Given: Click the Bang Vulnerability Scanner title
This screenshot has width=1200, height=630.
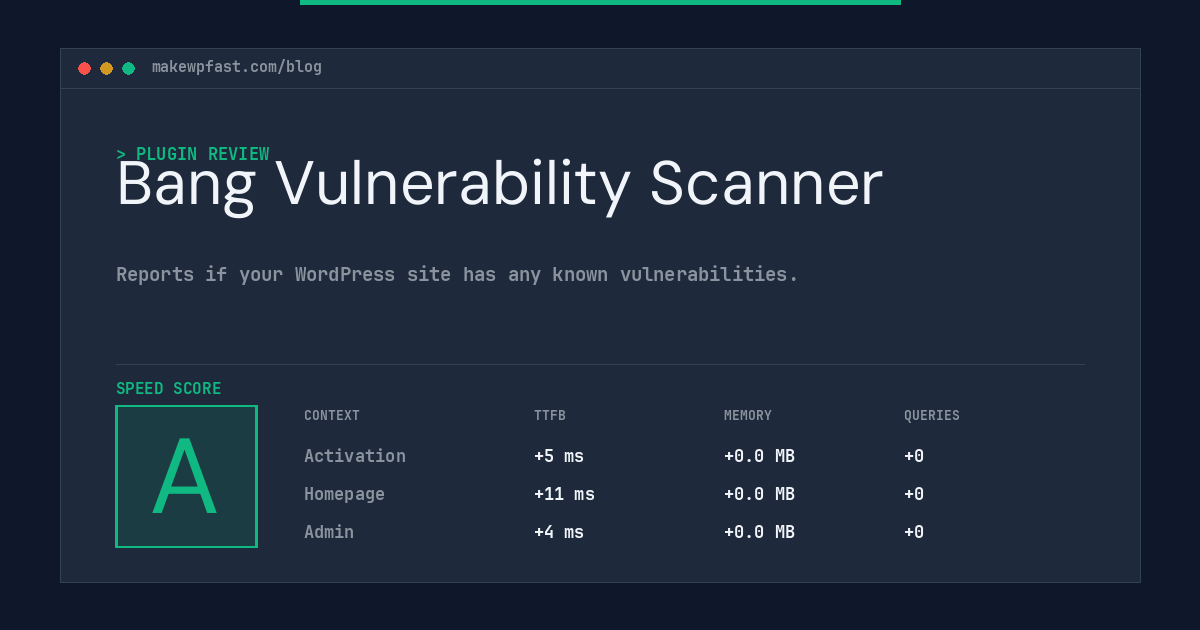Looking at the screenshot, I should point(499,185).
